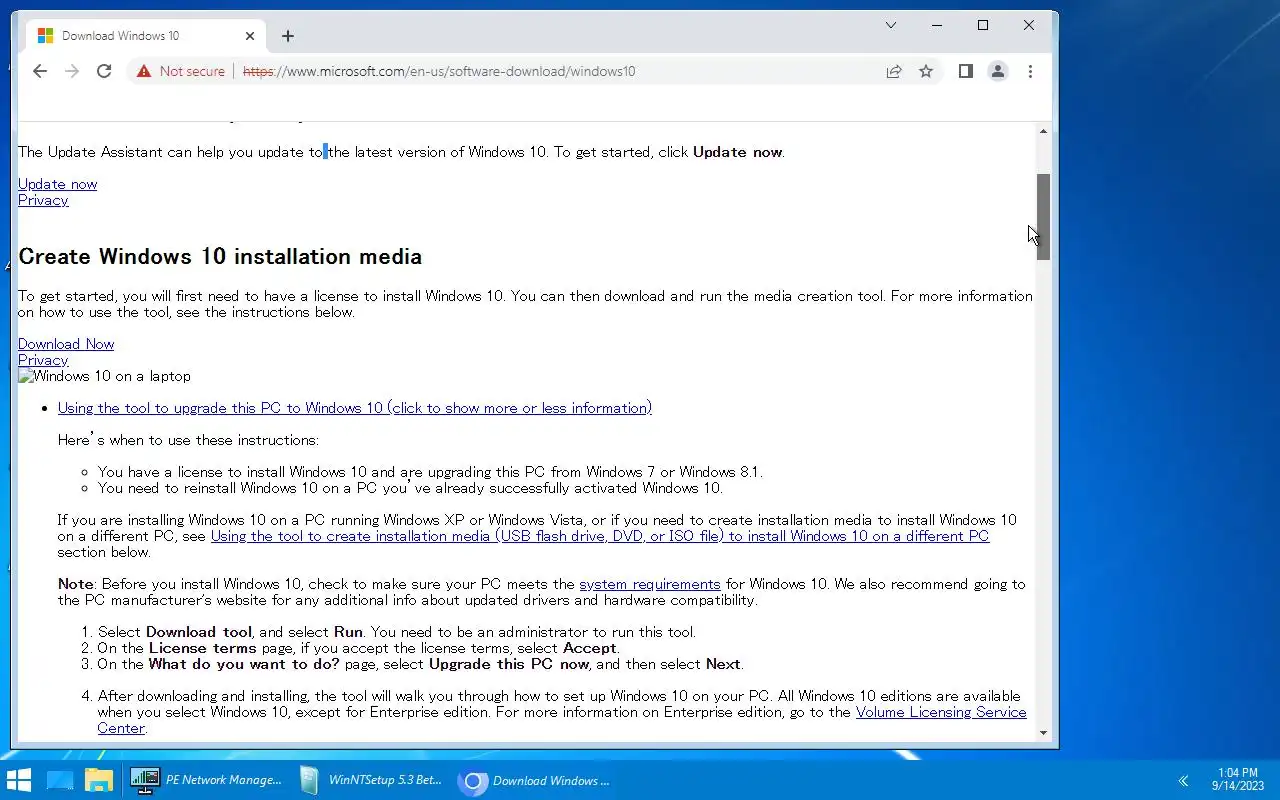Open the system requirements link
The width and height of the screenshot is (1280, 800).
(x=650, y=584)
